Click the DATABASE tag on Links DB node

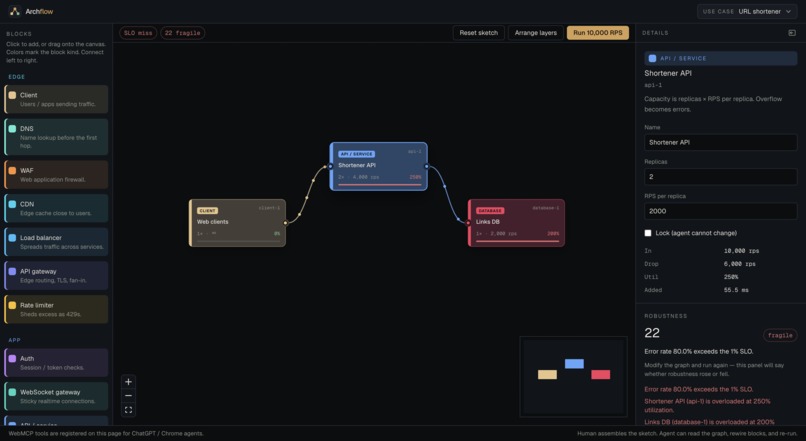point(490,211)
